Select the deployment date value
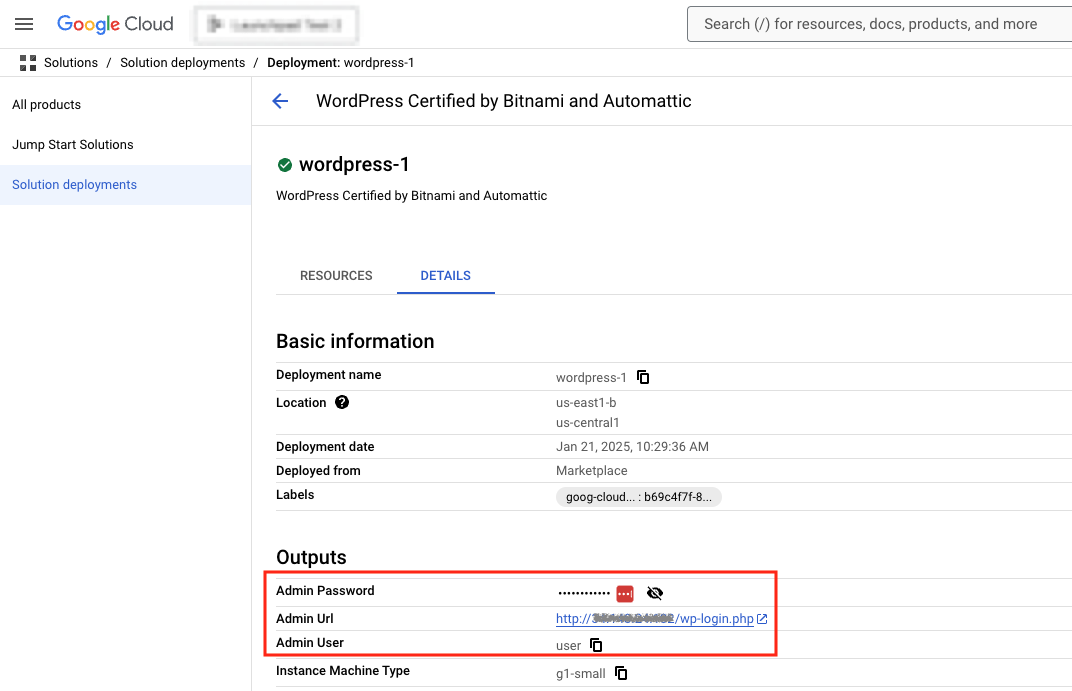The image size is (1072, 691). (x=632, y=446)
